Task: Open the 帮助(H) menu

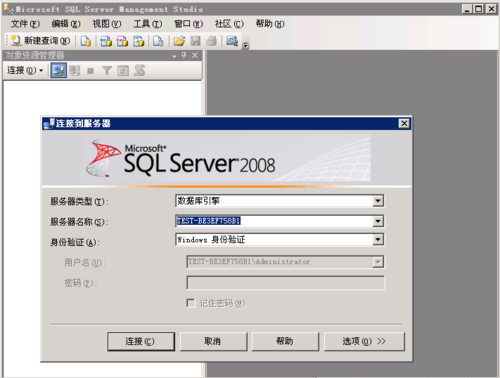Action: 270,24
